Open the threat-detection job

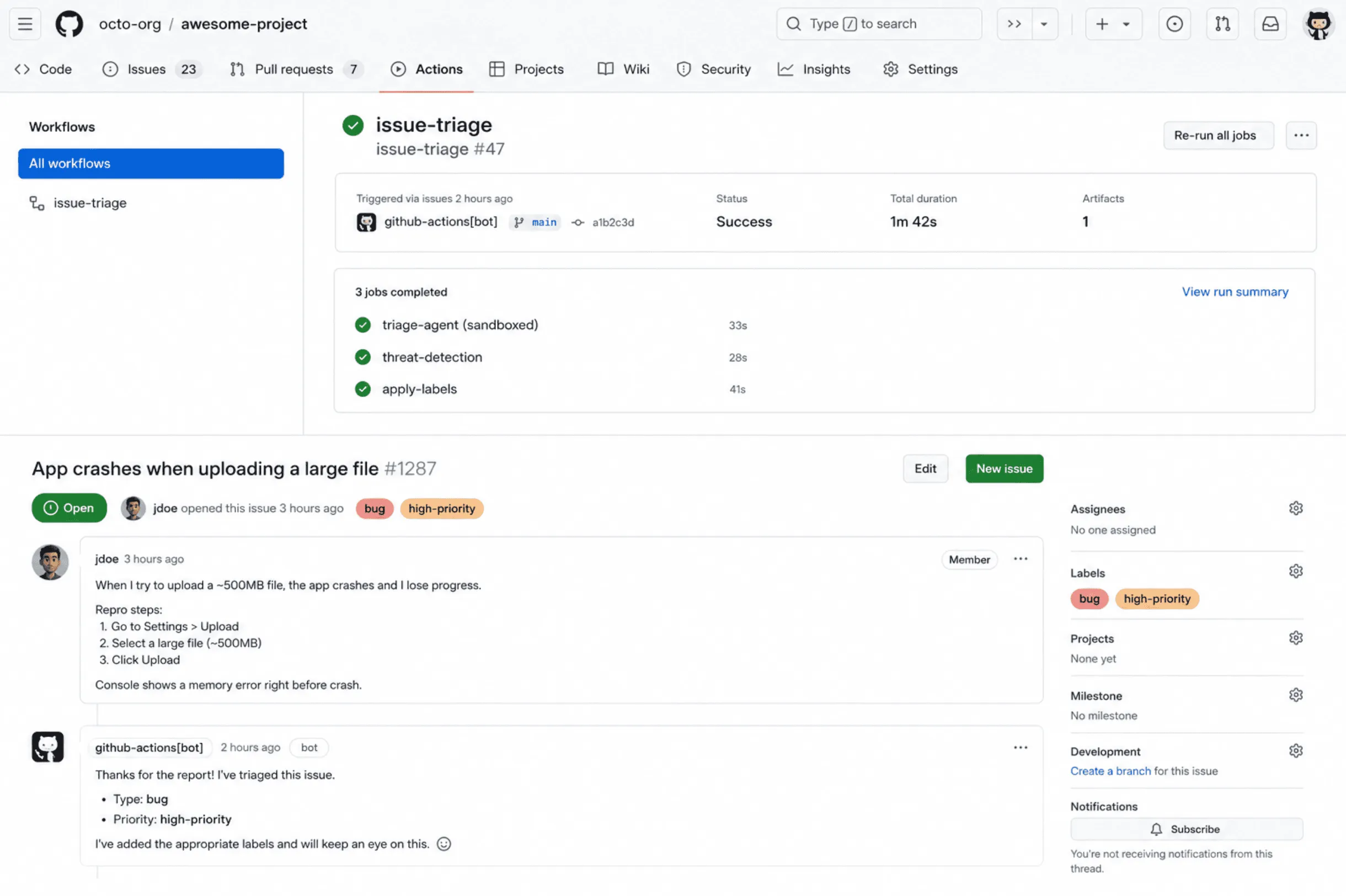[432, 357]
